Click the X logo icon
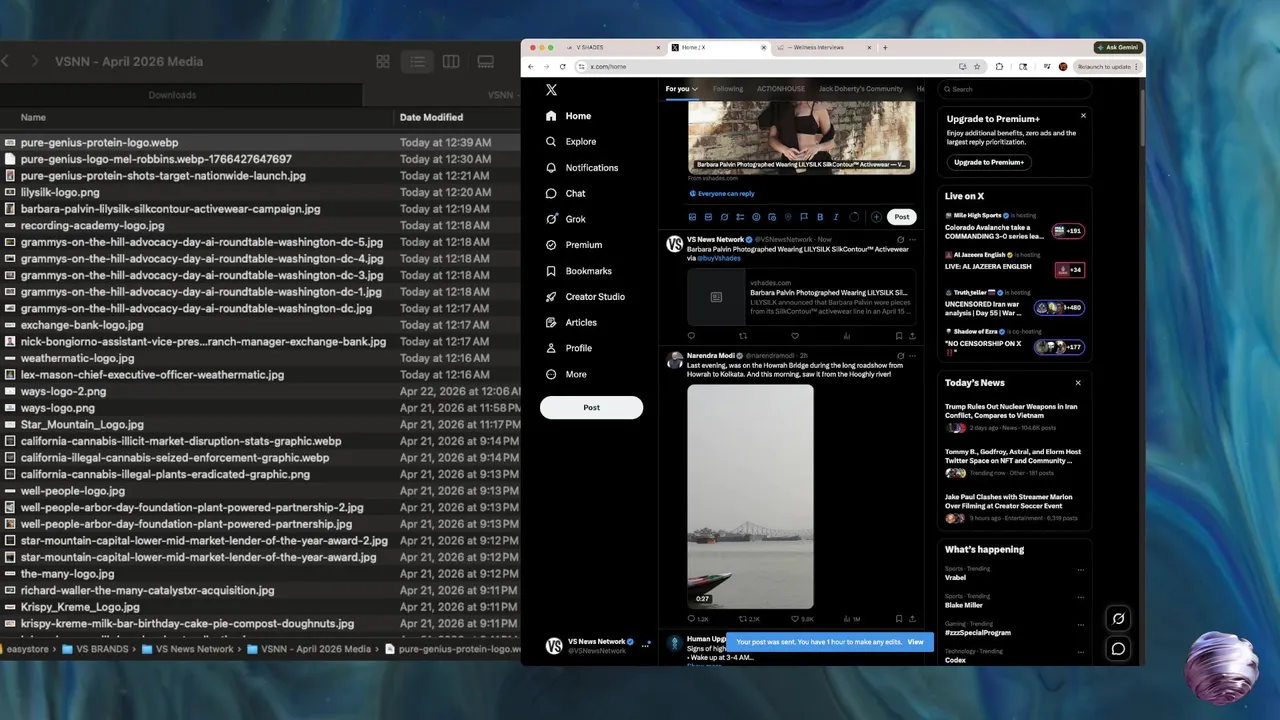The width and height of the screenshot is (1280, 720). (551, 90)
